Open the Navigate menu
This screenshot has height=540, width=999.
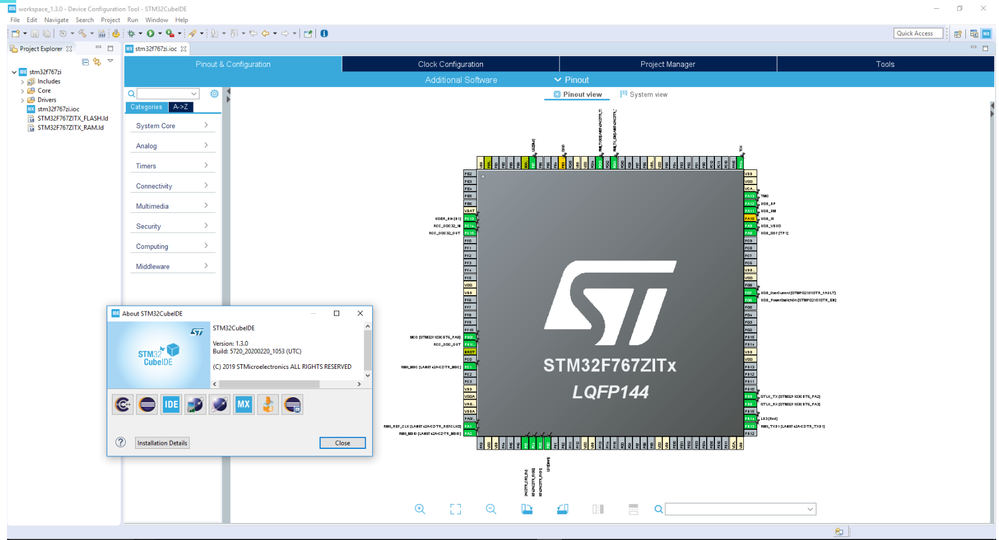56,20
